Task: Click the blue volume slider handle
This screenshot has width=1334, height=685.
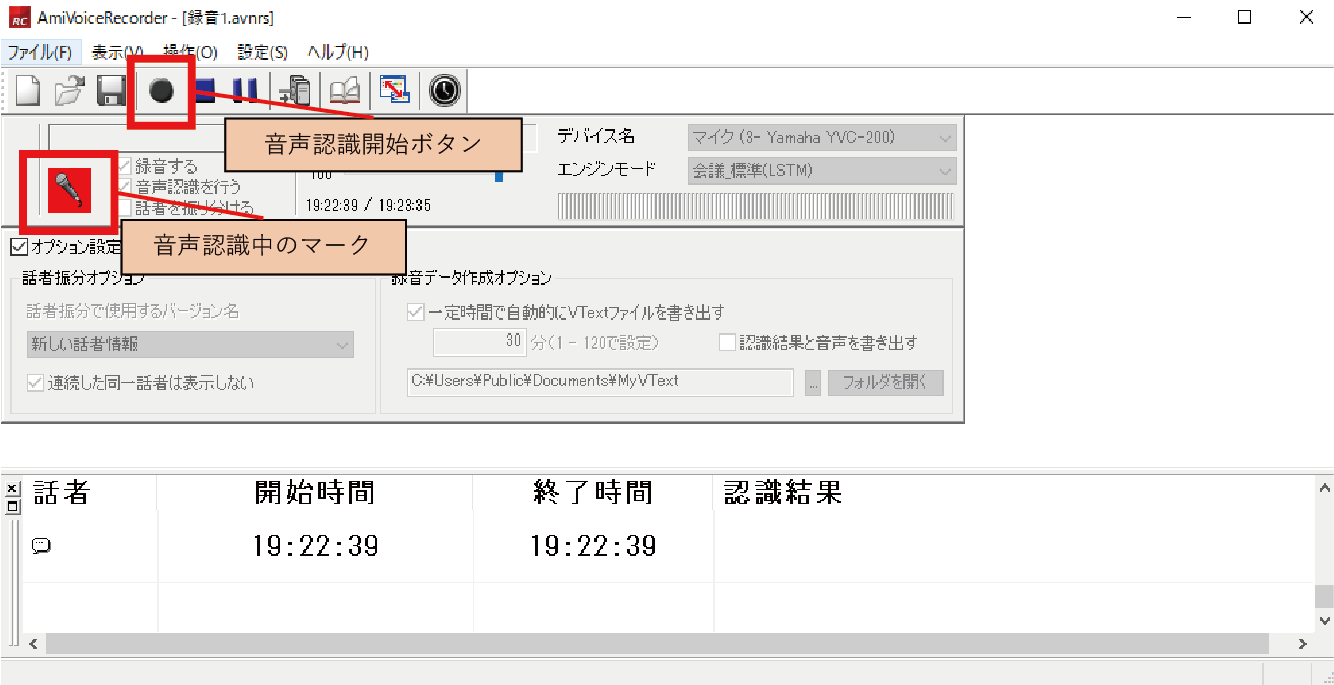Action: point(498,176)
